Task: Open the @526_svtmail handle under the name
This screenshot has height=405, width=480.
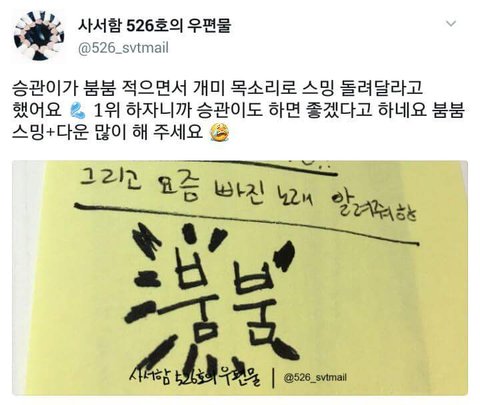Action: pos(123,48)
